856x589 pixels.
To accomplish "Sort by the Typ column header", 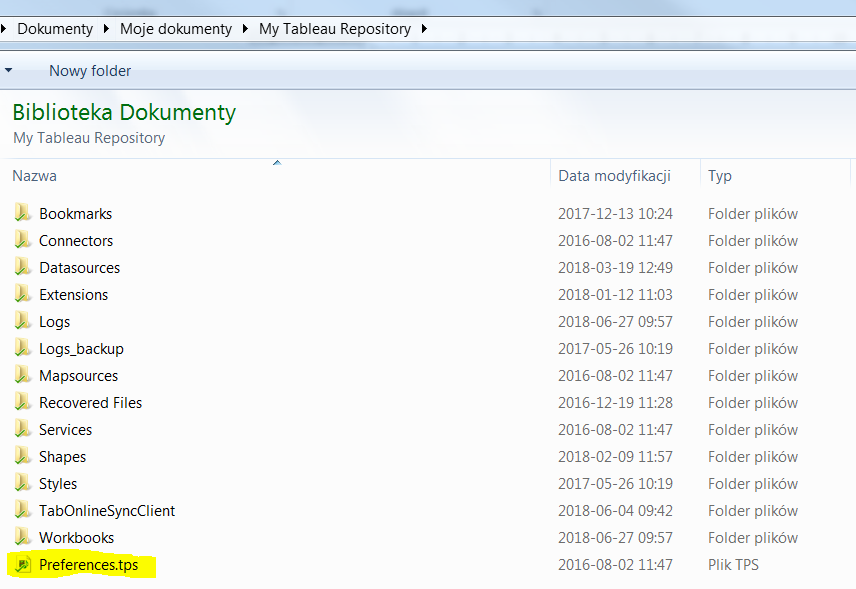I will 720,176.
